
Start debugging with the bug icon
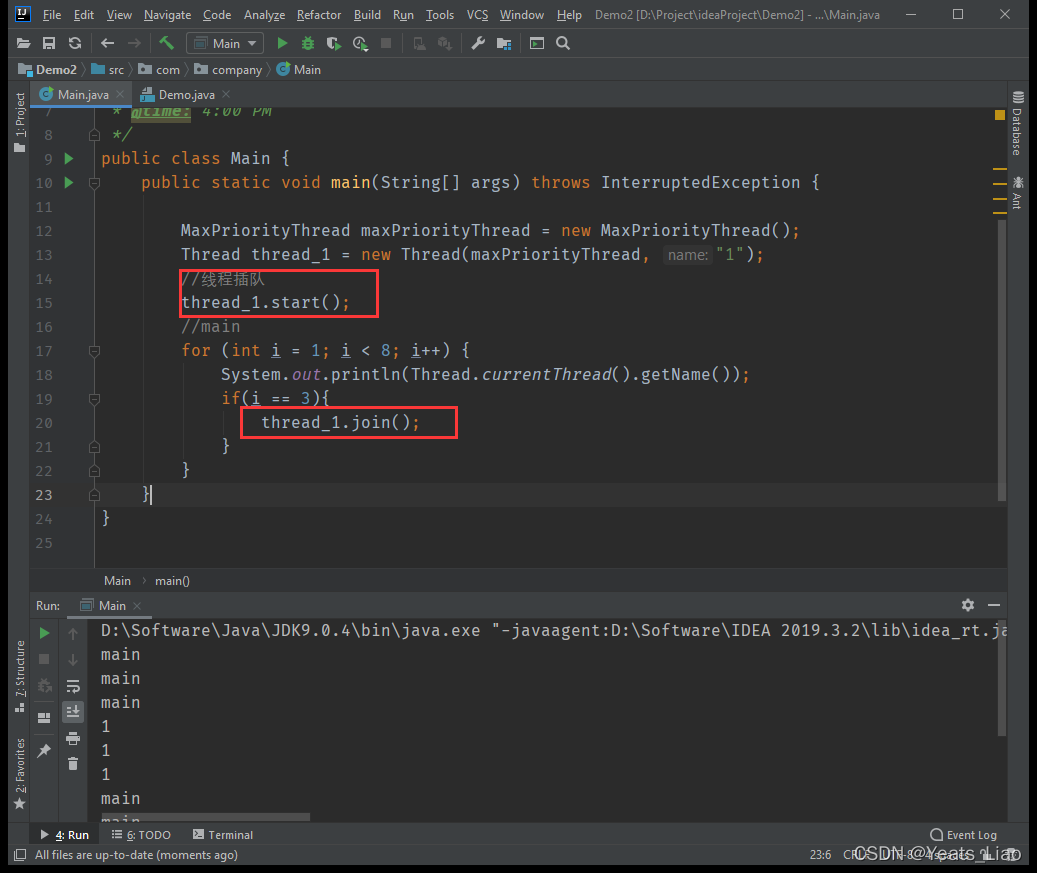point(308,43)
